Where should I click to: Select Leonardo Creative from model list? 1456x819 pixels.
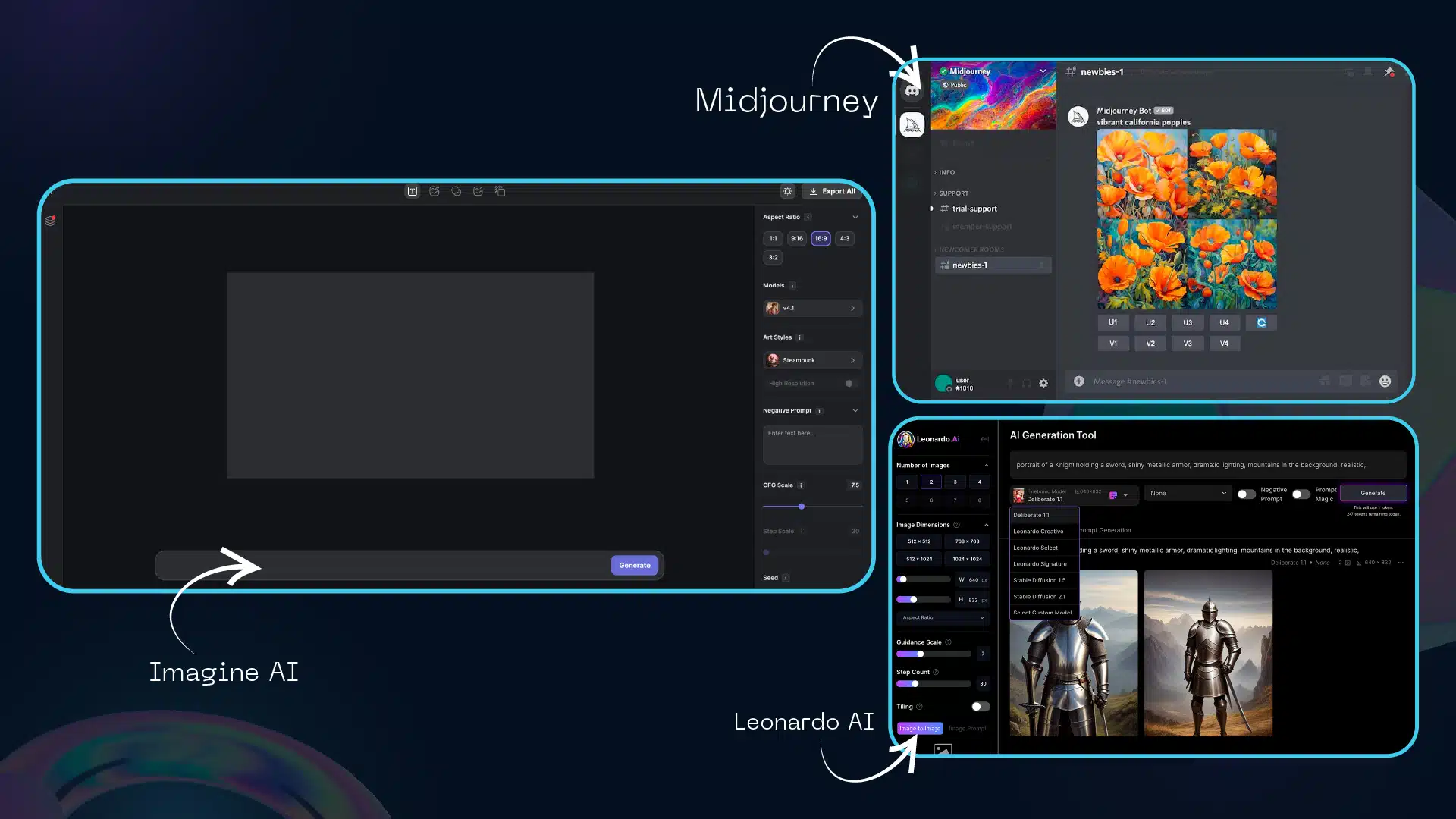pyautogui.click(x=1038, y=532)
